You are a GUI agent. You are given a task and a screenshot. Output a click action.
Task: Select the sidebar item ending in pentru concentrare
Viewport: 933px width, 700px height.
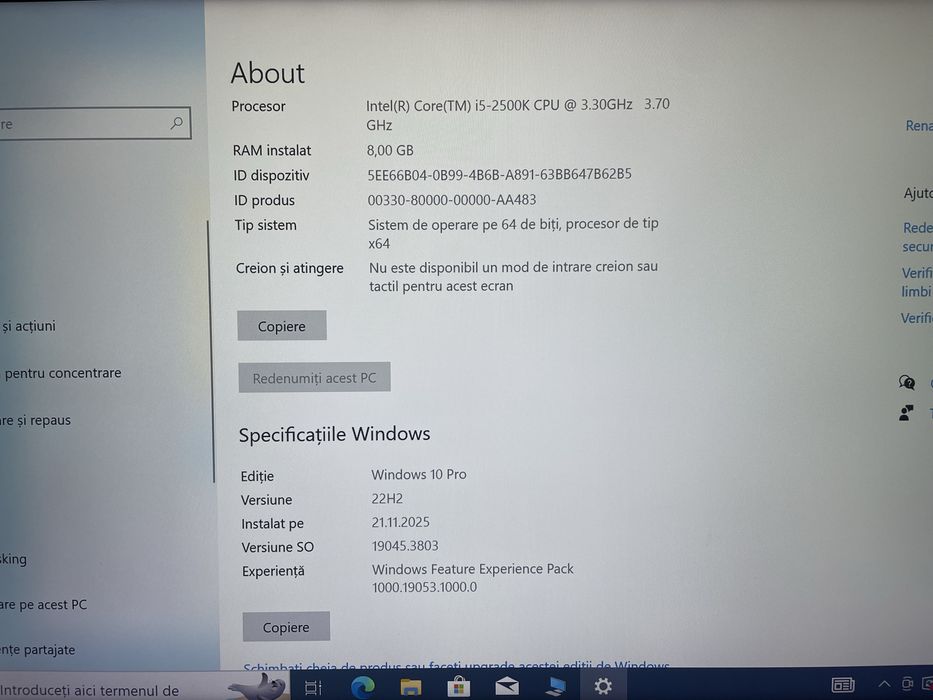(x=62, y=373)
